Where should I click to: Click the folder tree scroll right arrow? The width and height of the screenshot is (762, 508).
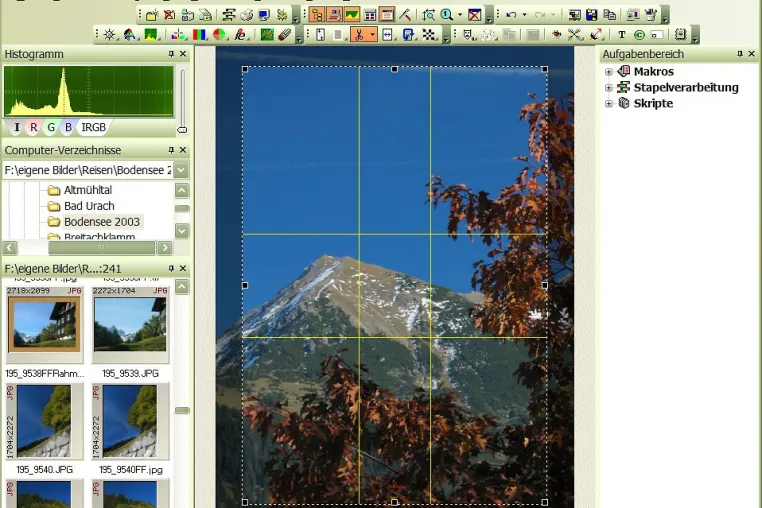pyautogui.click(x=165, y=248)
